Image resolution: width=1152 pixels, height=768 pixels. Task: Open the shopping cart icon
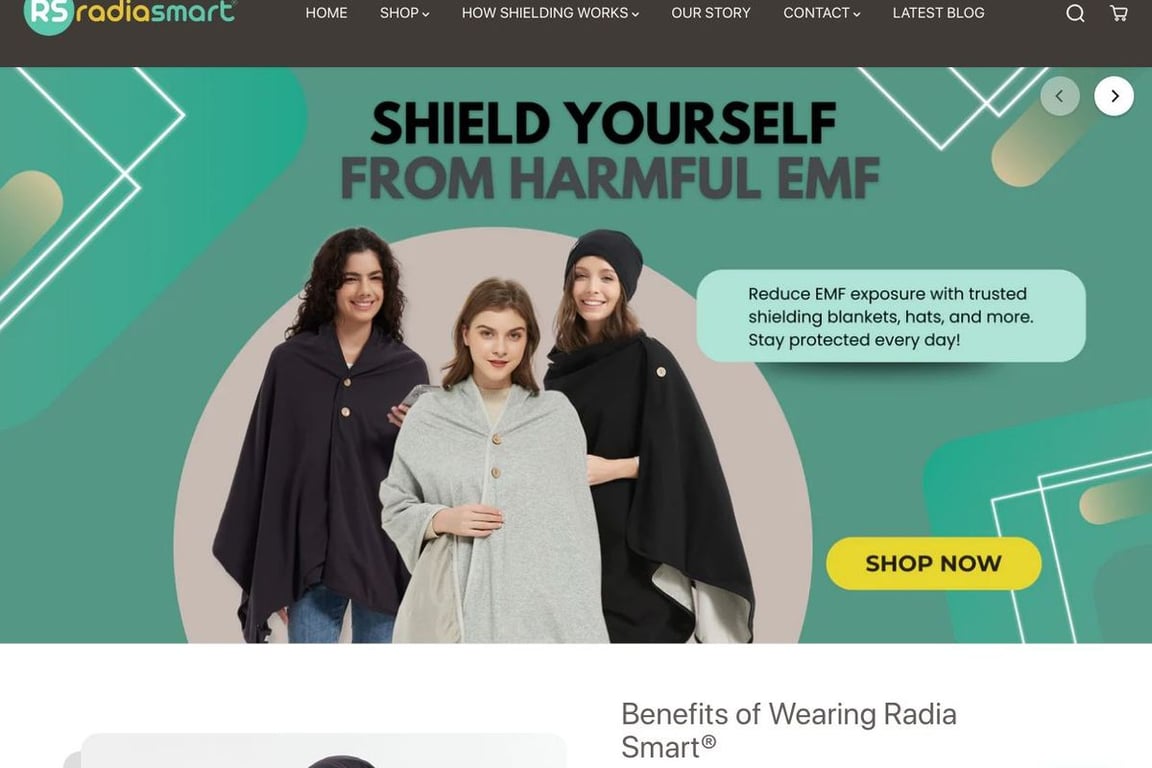[1118, 13]
